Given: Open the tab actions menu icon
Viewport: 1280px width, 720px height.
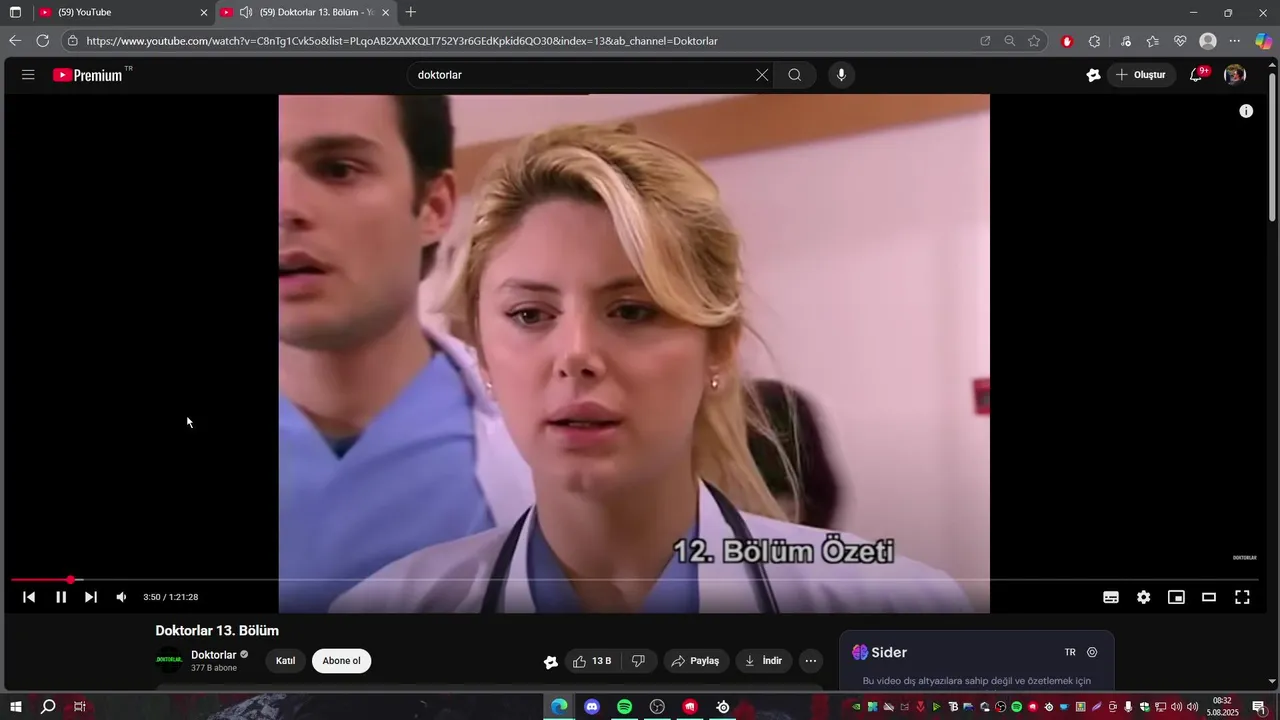Looking at the screenshot, I should click(15, 12).
